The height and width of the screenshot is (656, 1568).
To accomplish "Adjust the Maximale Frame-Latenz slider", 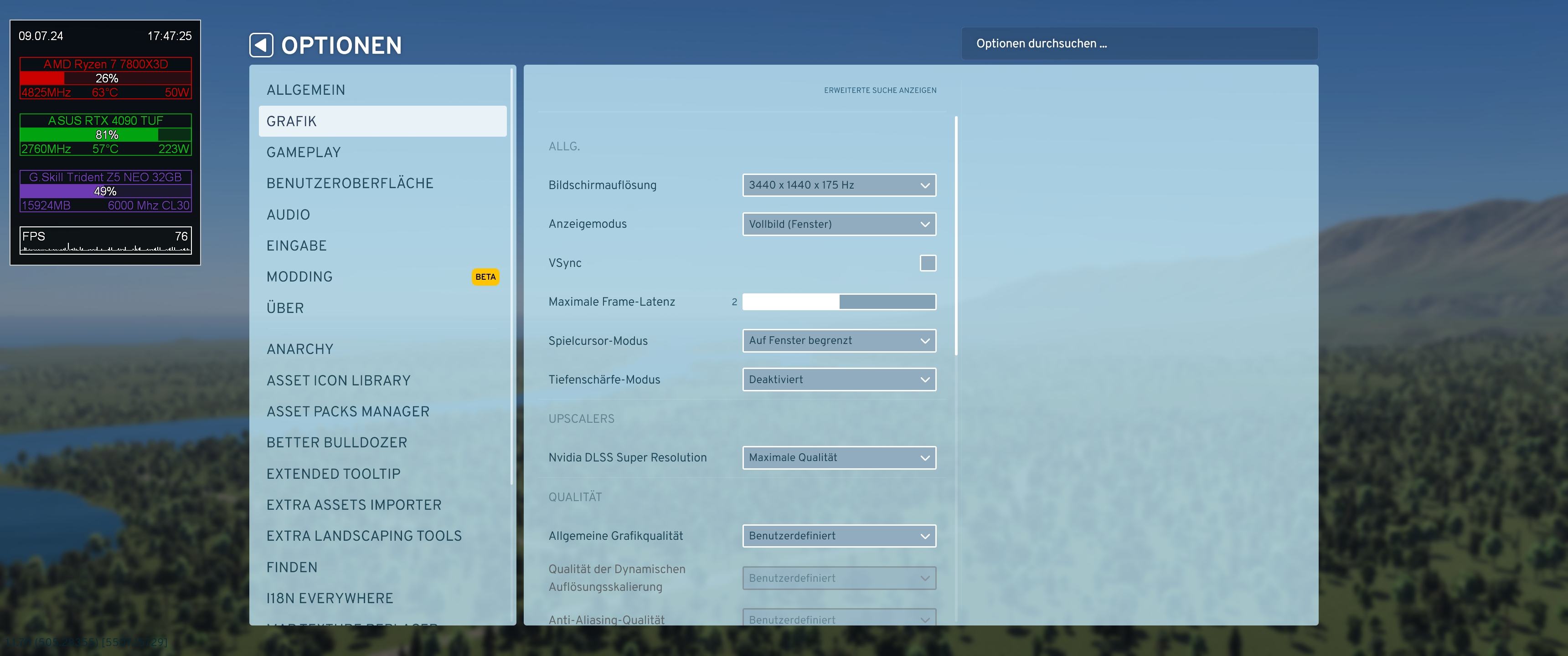I will [x=839, y=302].
